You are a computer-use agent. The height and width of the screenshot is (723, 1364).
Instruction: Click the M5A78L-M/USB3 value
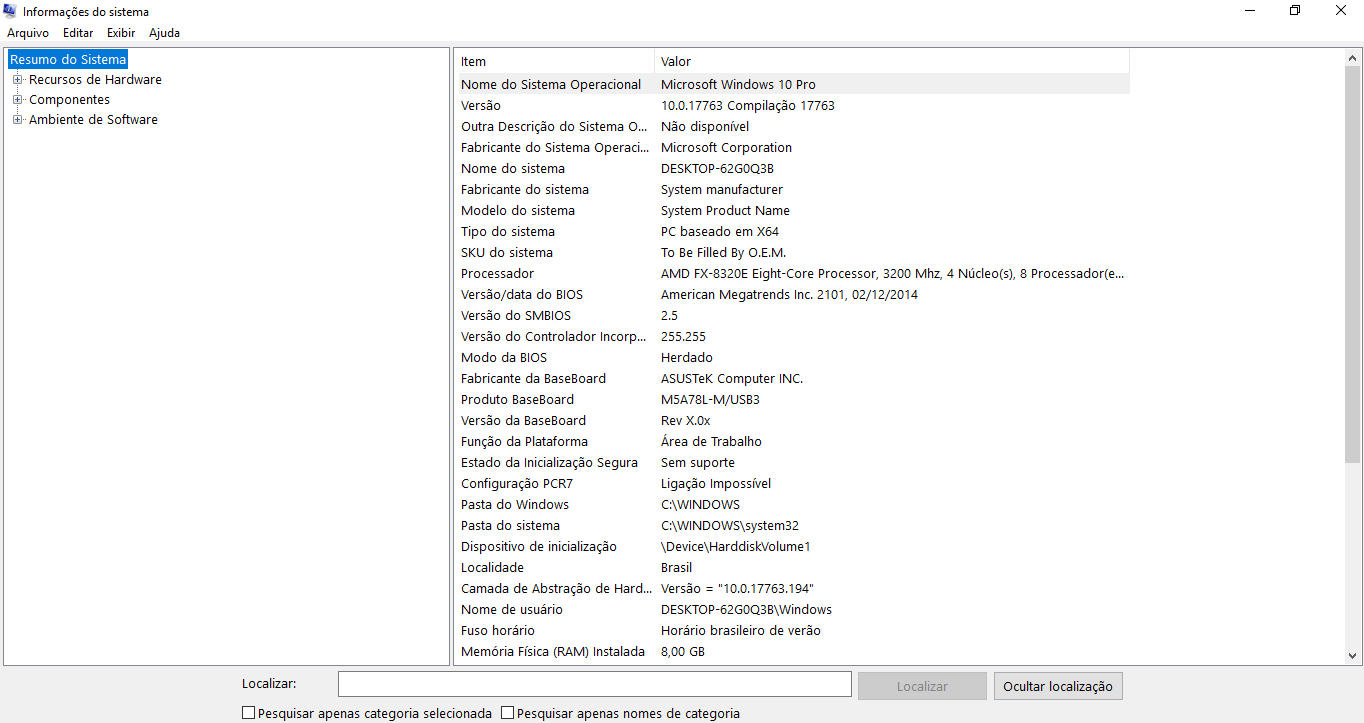[710, 400]
